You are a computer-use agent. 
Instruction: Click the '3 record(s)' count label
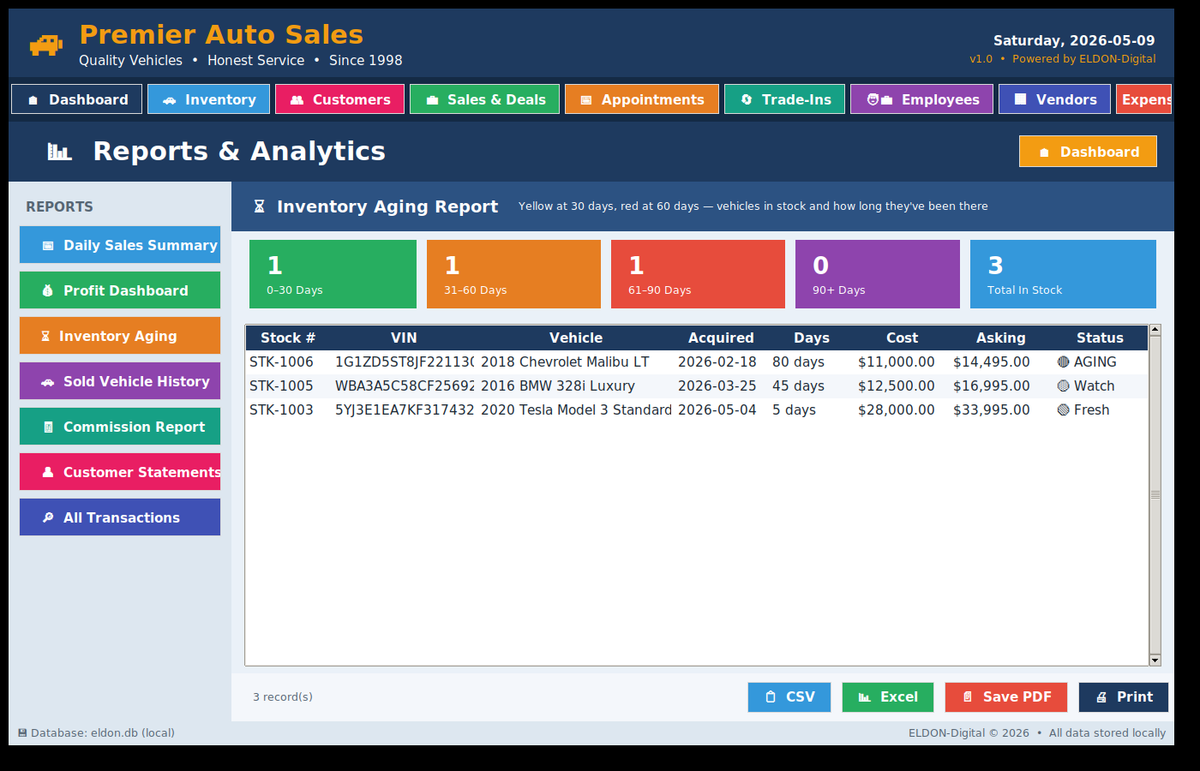pos(282,697)
